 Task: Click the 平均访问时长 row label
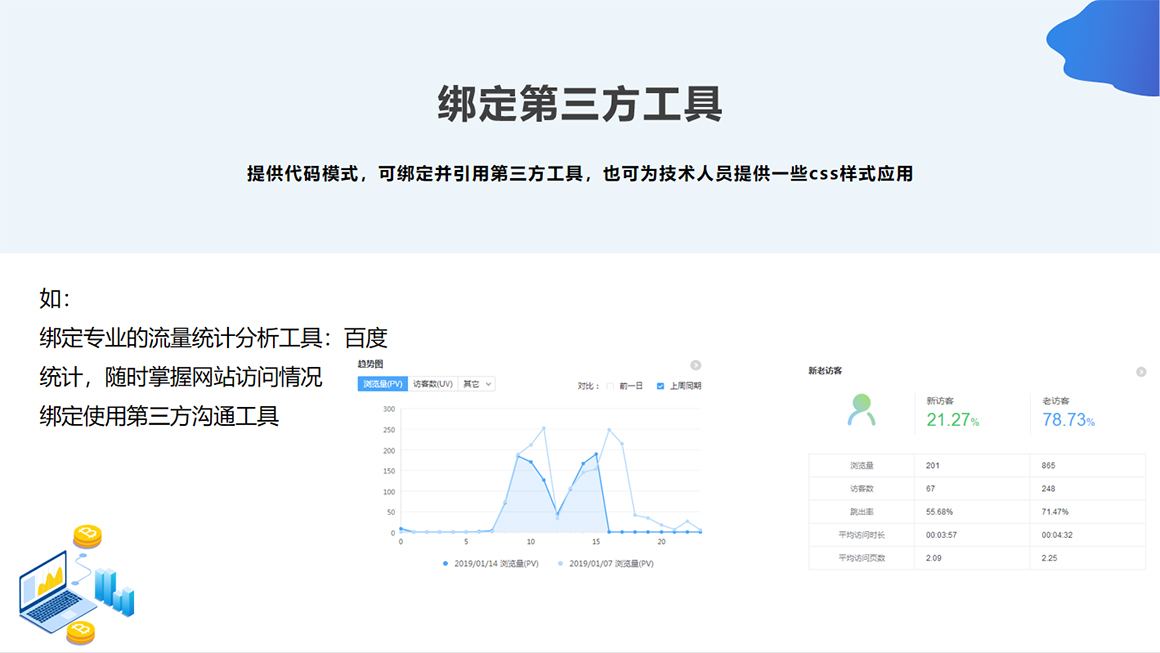(x=861, y=535)
